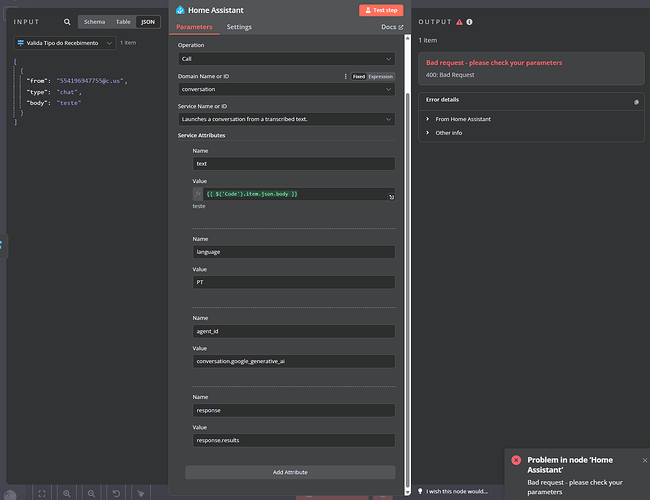Click the left edge panel handle
The height and width of the screenshot is (500, 650).
[3, 246]
